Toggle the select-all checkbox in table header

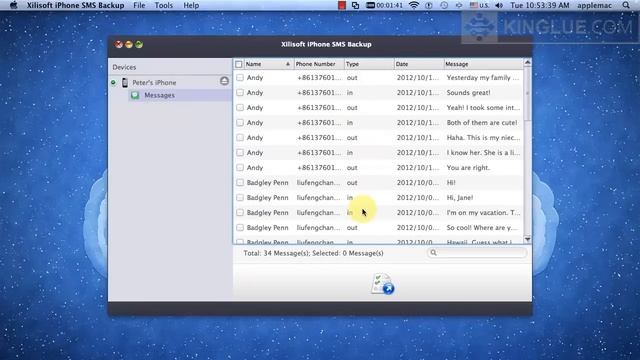tap(239, 64)
